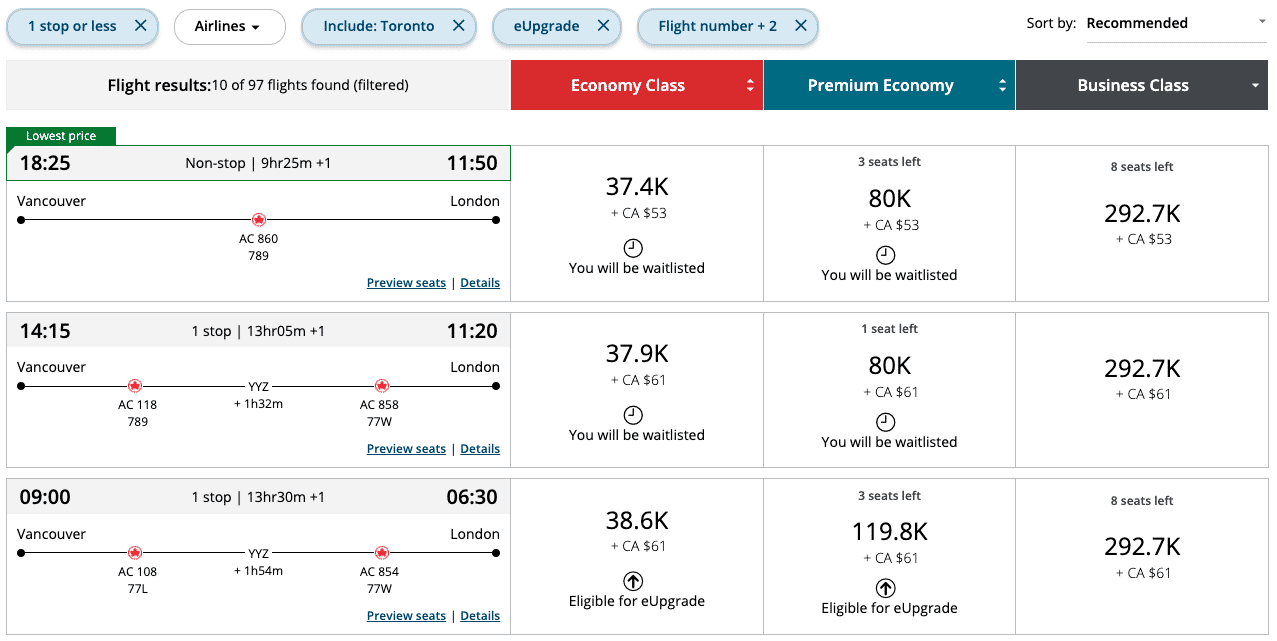Preview seats for the 18:25 non-stop flight
Image resolution: width=1277 pixels, height=641 pixels.
point(406,283)
